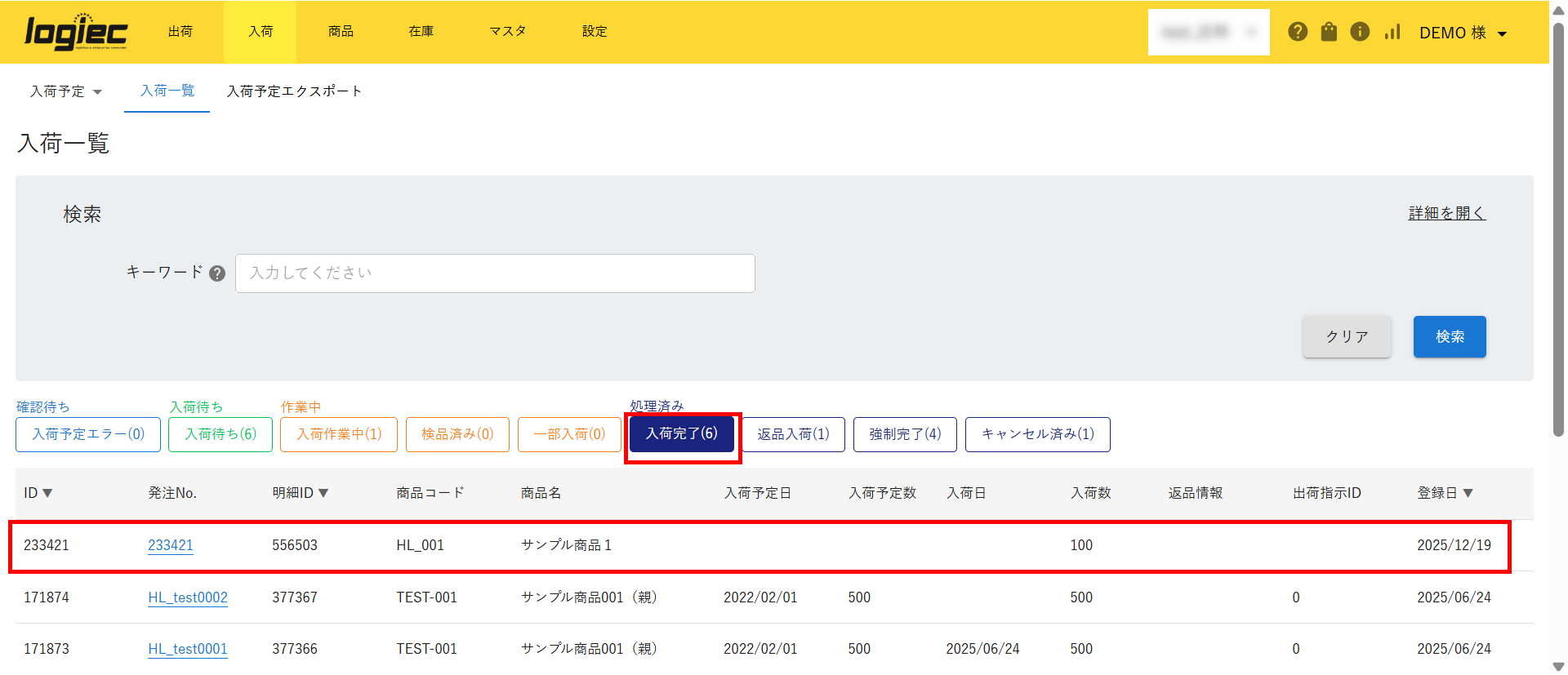Screen dimensions: 1568x675
Task: Open the 設定 menu
Action: [595, 32]
